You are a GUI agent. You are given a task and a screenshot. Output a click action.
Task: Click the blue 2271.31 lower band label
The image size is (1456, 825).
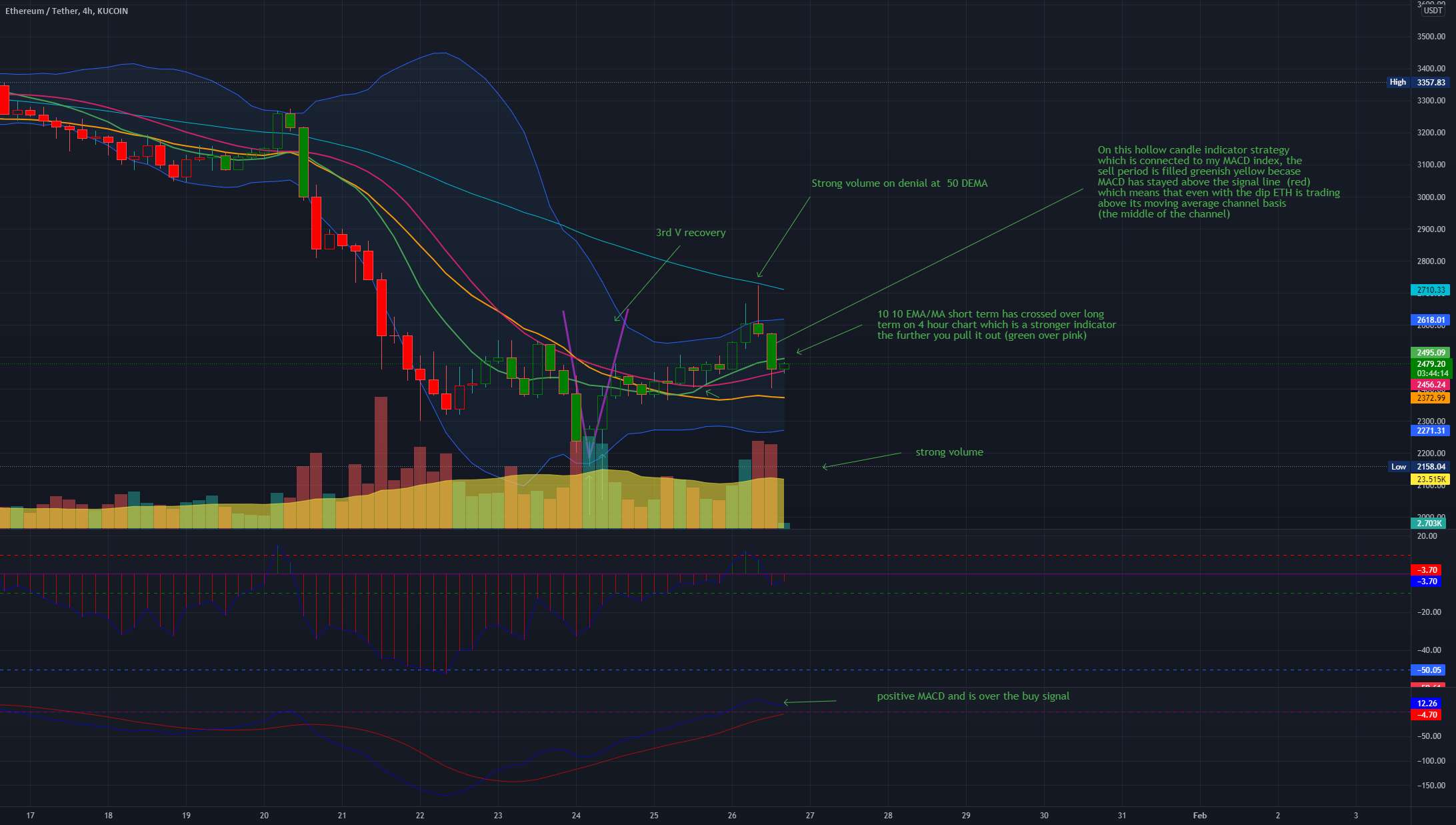coord(1431,431)
